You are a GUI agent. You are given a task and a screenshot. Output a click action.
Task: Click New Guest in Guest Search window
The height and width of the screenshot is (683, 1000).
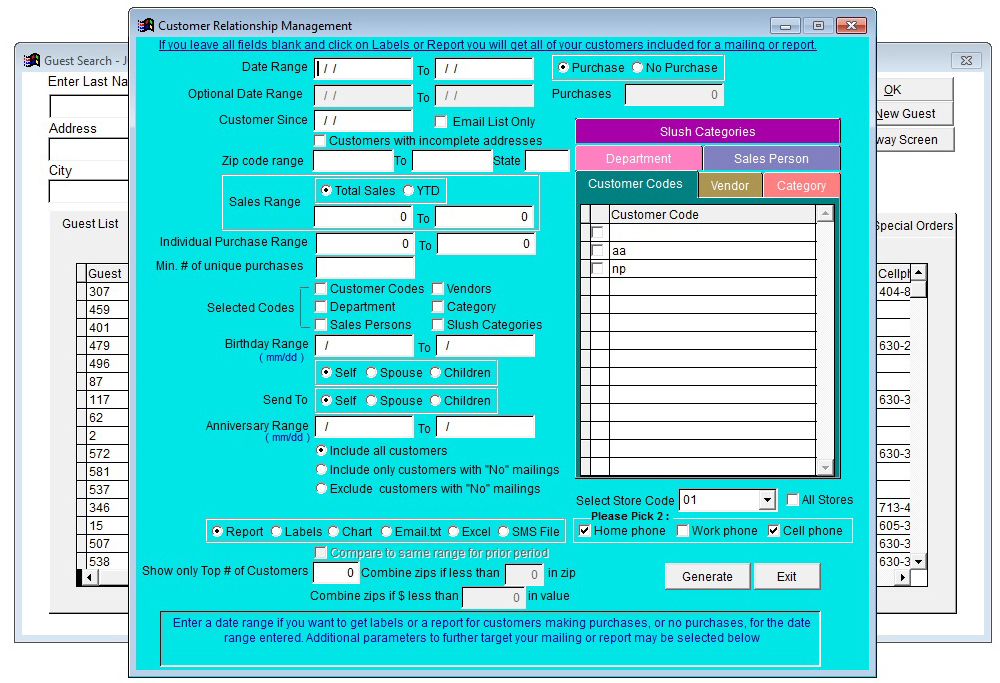pyautogui.click(x=914, y=114)
